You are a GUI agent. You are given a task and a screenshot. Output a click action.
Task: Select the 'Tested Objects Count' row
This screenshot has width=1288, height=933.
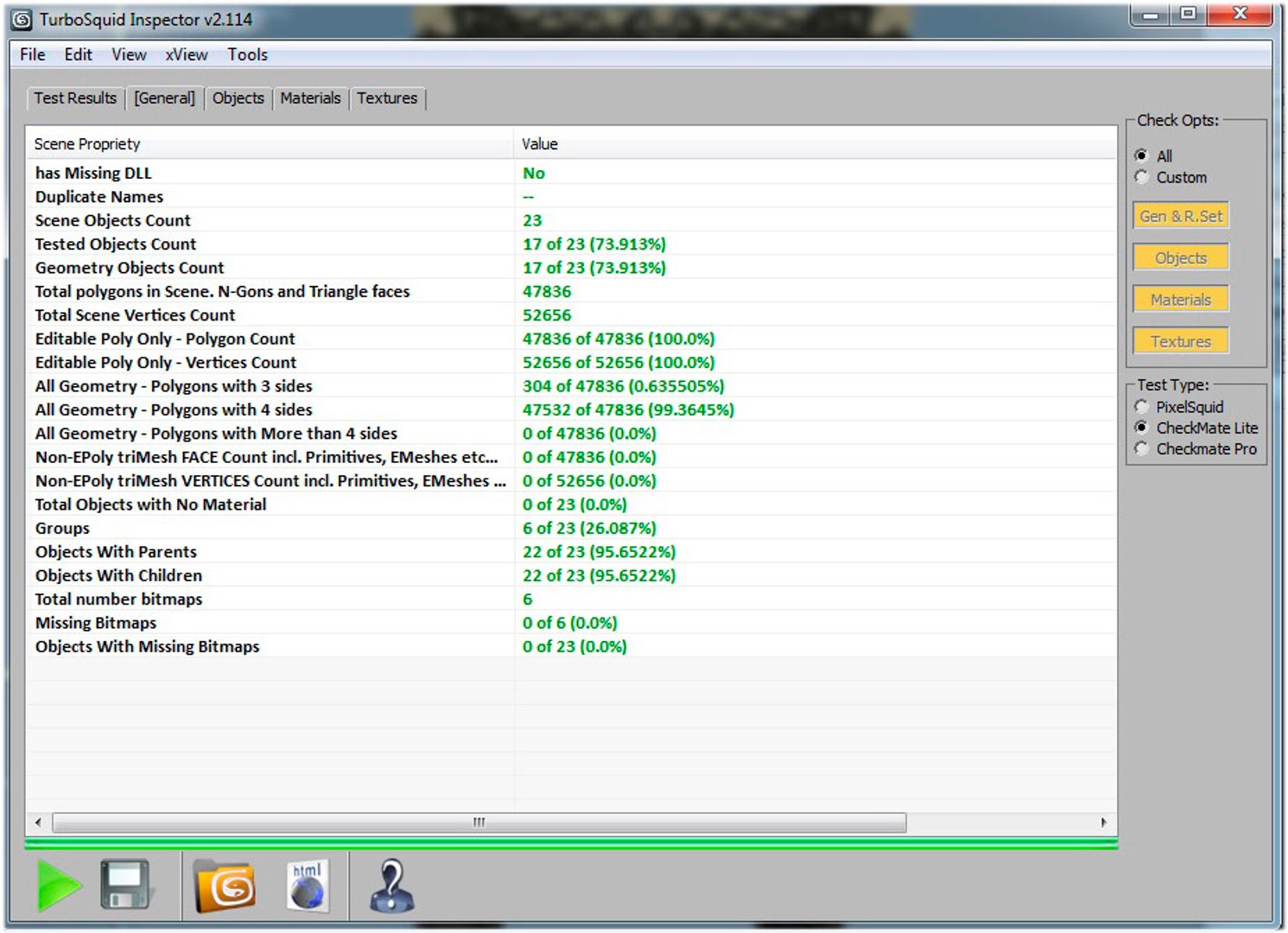571,244
